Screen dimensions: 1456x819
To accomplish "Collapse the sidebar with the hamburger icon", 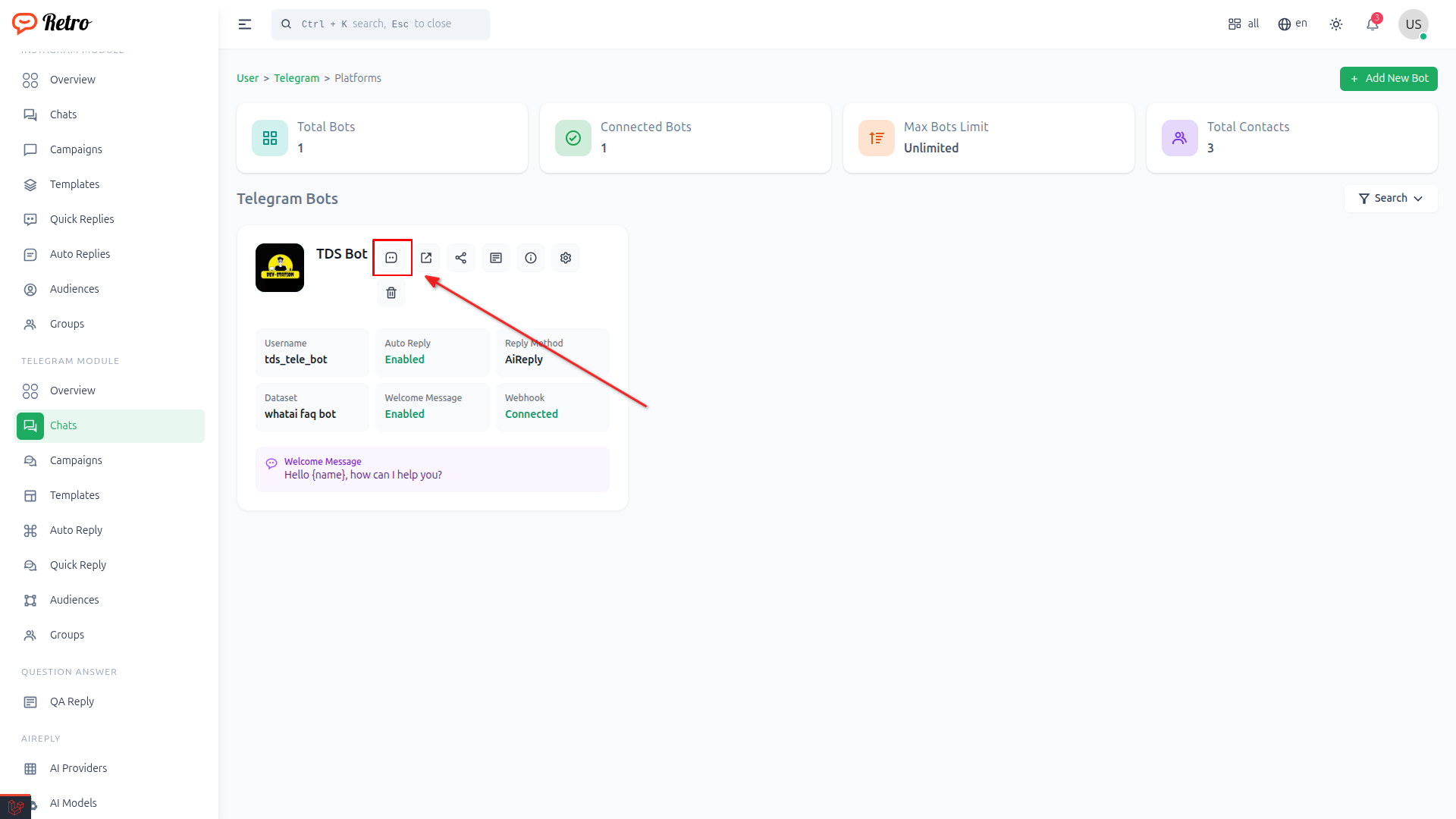I will click(245, 24).
